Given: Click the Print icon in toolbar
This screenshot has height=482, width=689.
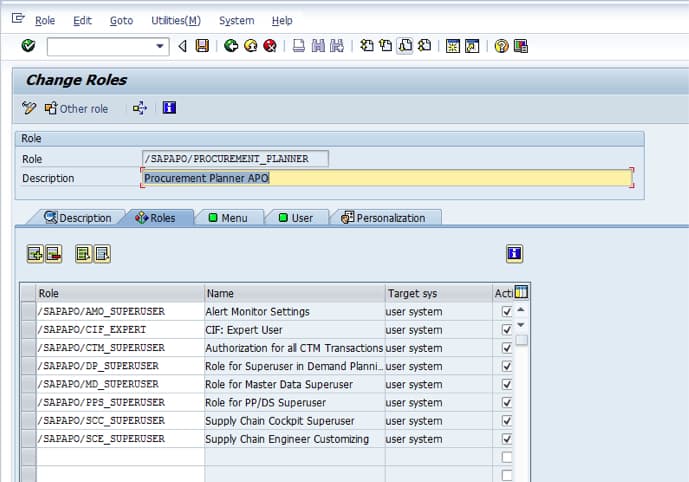Looking at the screenshot, I should tap(299, 46).
